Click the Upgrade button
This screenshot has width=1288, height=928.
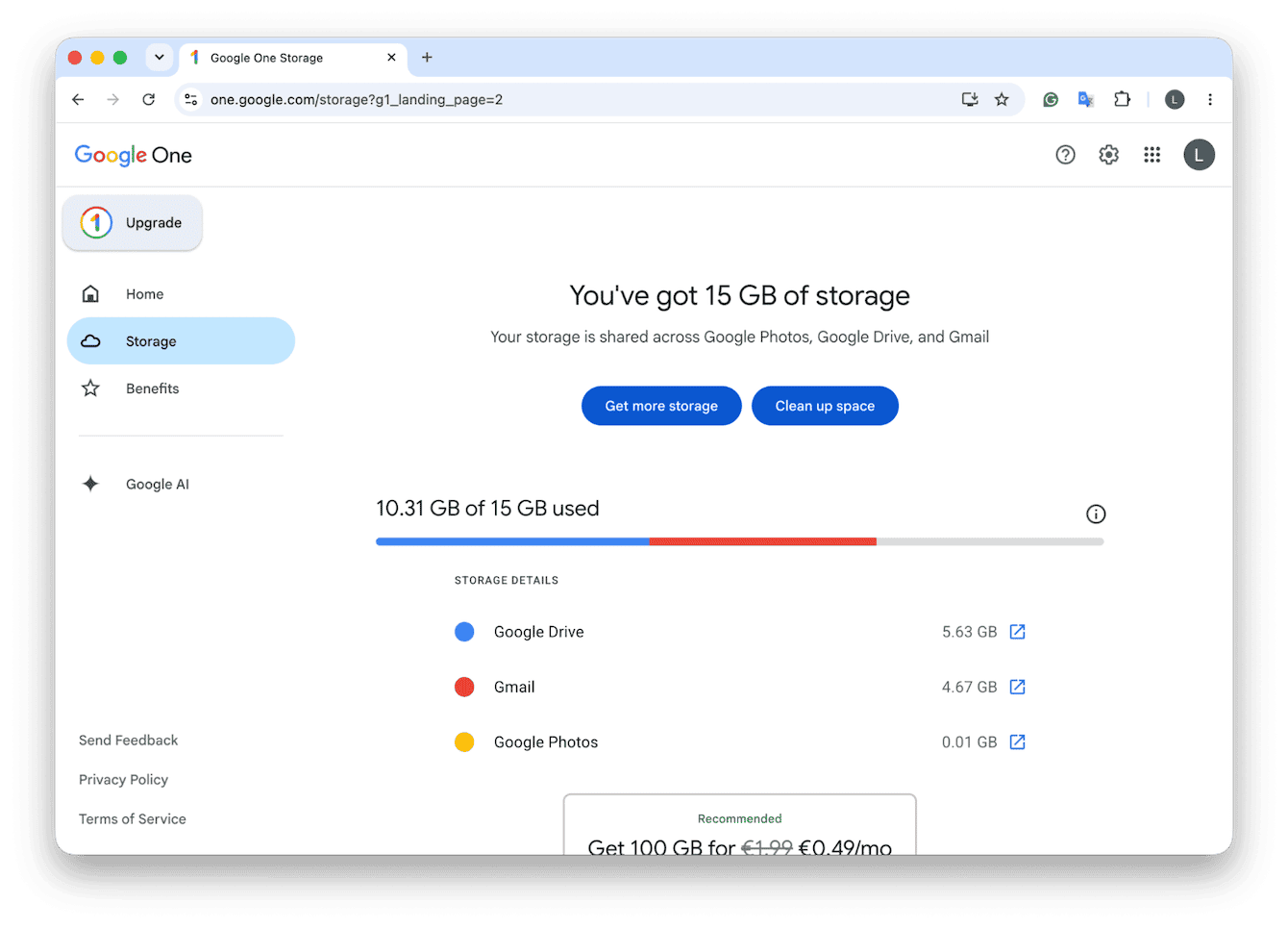(133, 223)
